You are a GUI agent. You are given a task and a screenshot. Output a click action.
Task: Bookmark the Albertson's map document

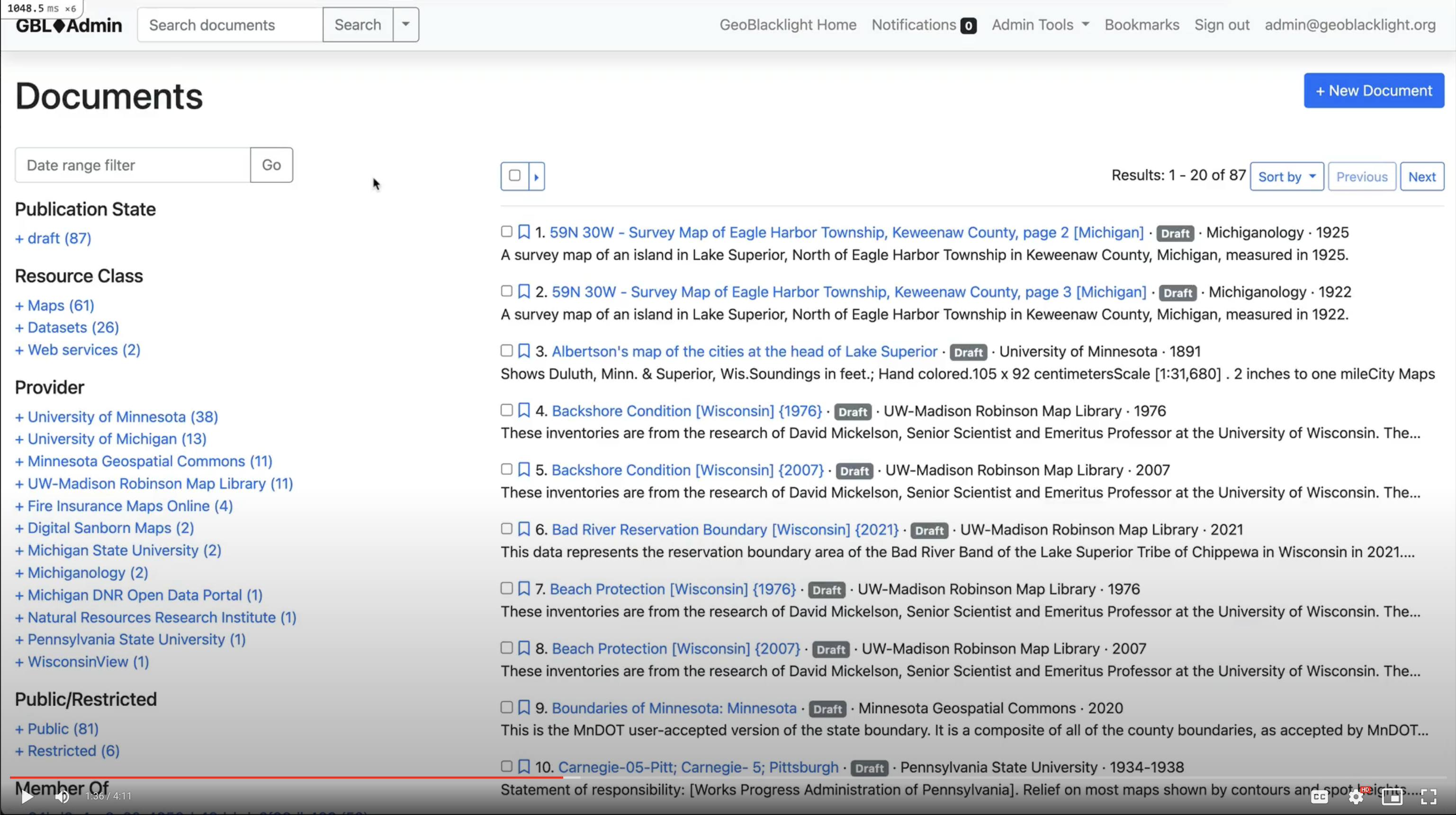tap(524, 351)
